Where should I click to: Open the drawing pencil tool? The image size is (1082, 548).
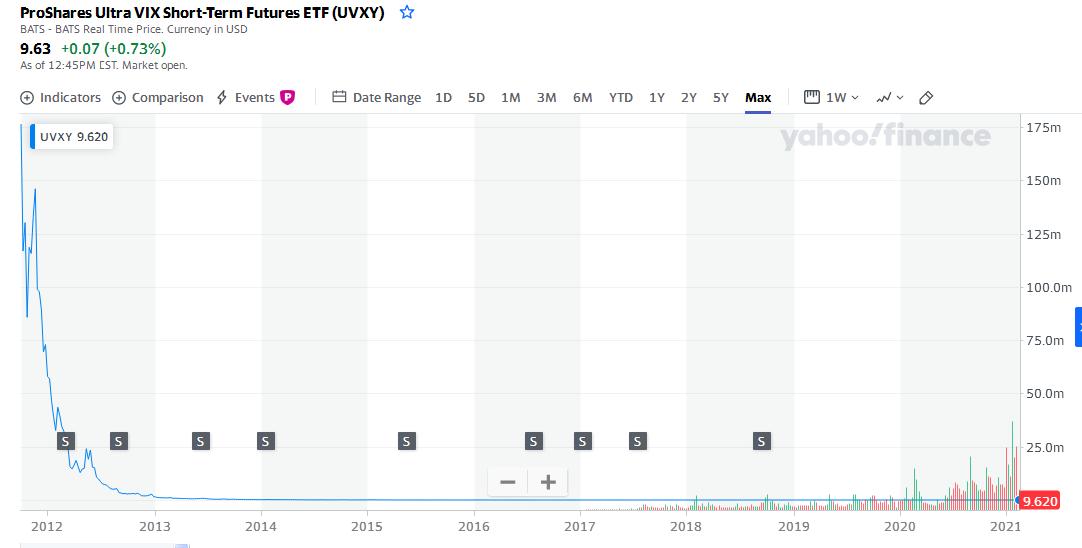pyautogui.click(x=926, y=97)
